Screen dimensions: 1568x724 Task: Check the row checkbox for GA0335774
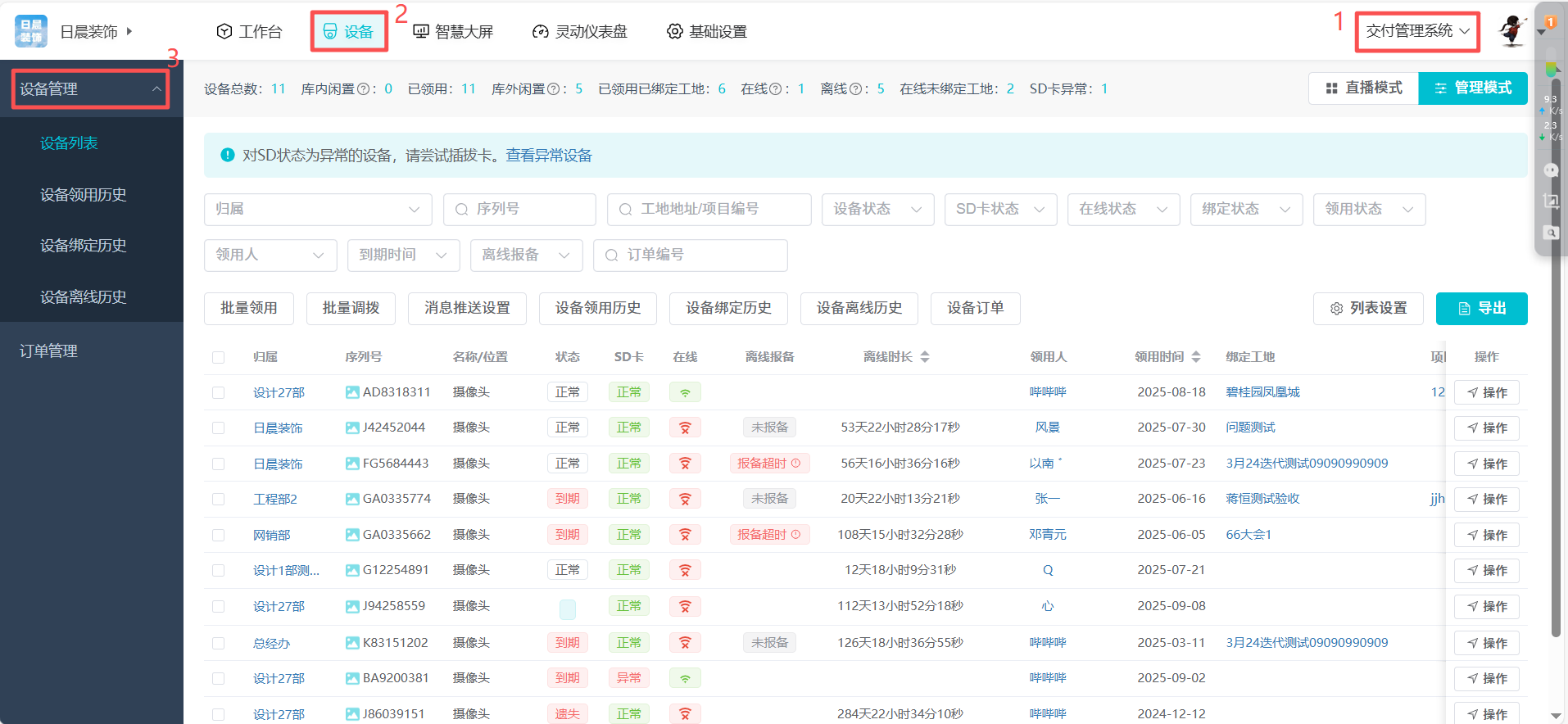pyautogui.click(x=218, y=499)
